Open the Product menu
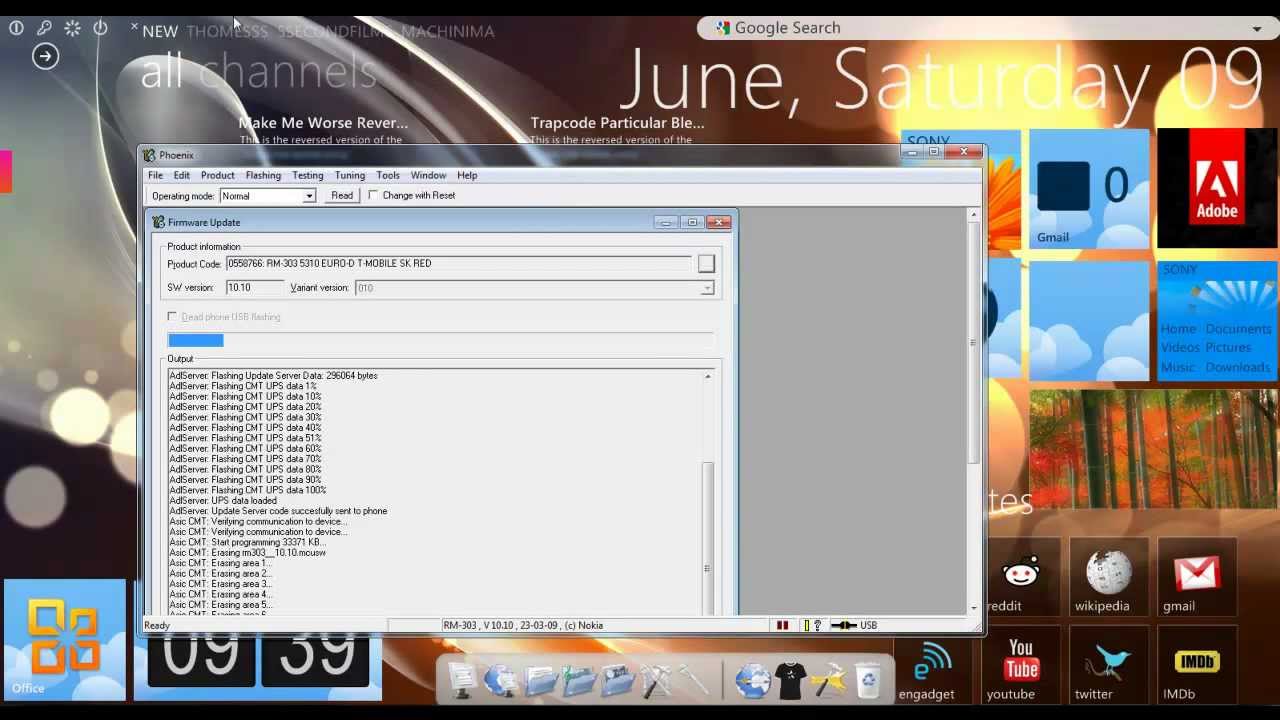The width and height of the screenshot is (1280, 720). tap(217, 175)
